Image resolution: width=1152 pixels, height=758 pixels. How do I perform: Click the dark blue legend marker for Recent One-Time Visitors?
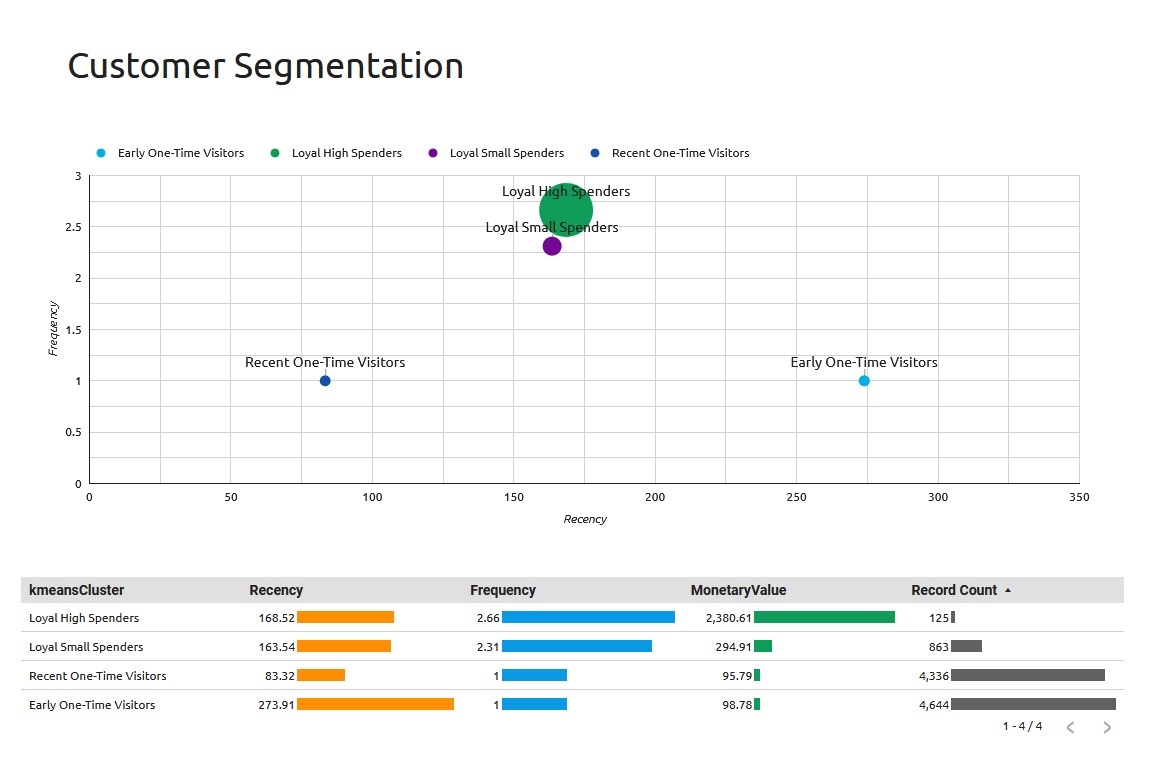595,152
